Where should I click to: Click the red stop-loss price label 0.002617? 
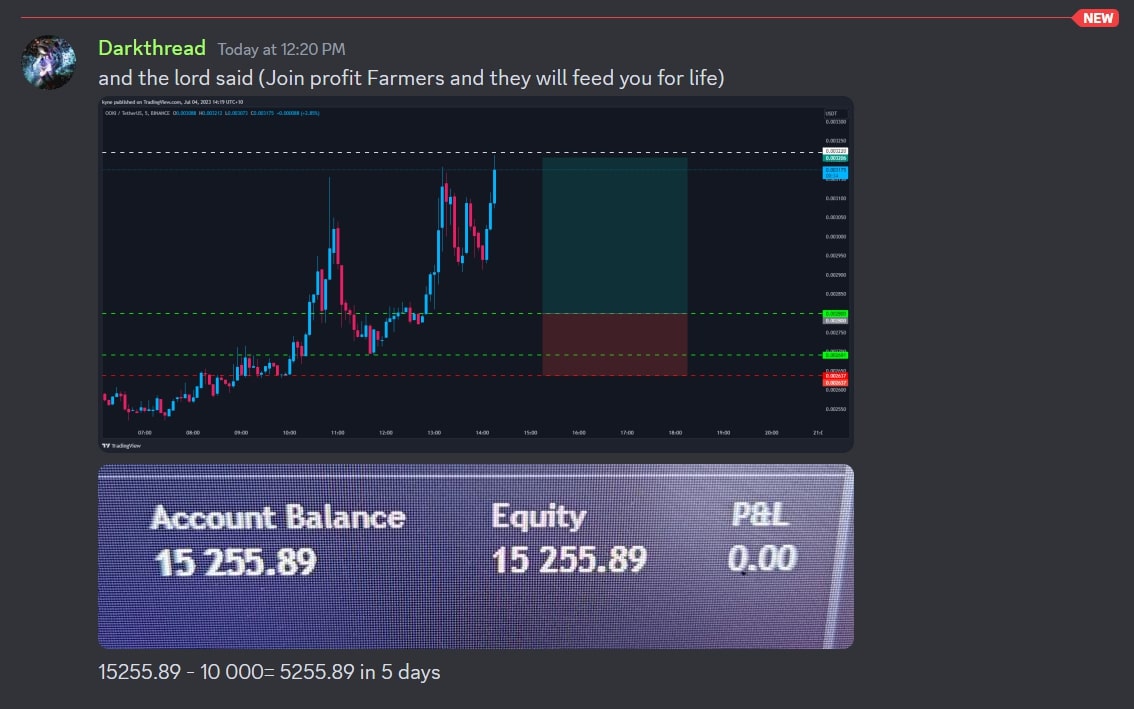click(835, 378)
